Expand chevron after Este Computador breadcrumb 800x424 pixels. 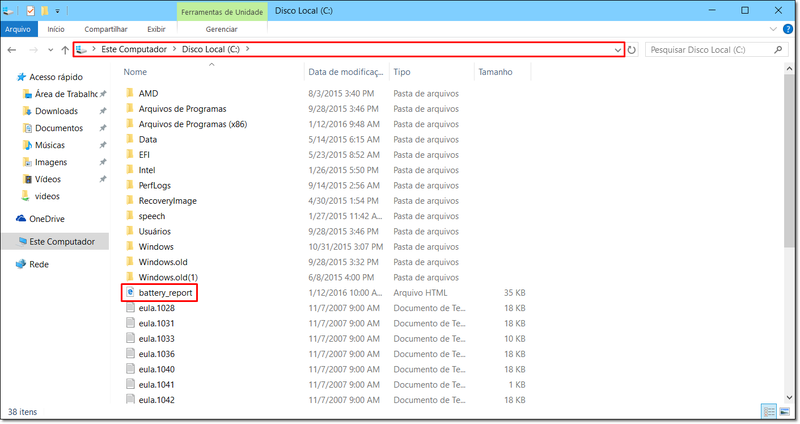click(174, 49)
